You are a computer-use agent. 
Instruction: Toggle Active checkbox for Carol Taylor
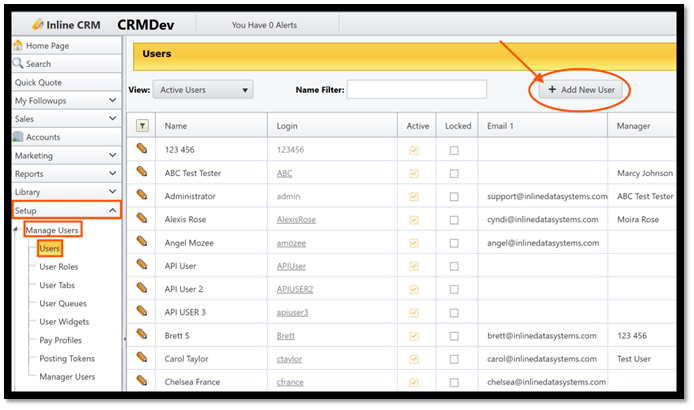click(414, 359)
